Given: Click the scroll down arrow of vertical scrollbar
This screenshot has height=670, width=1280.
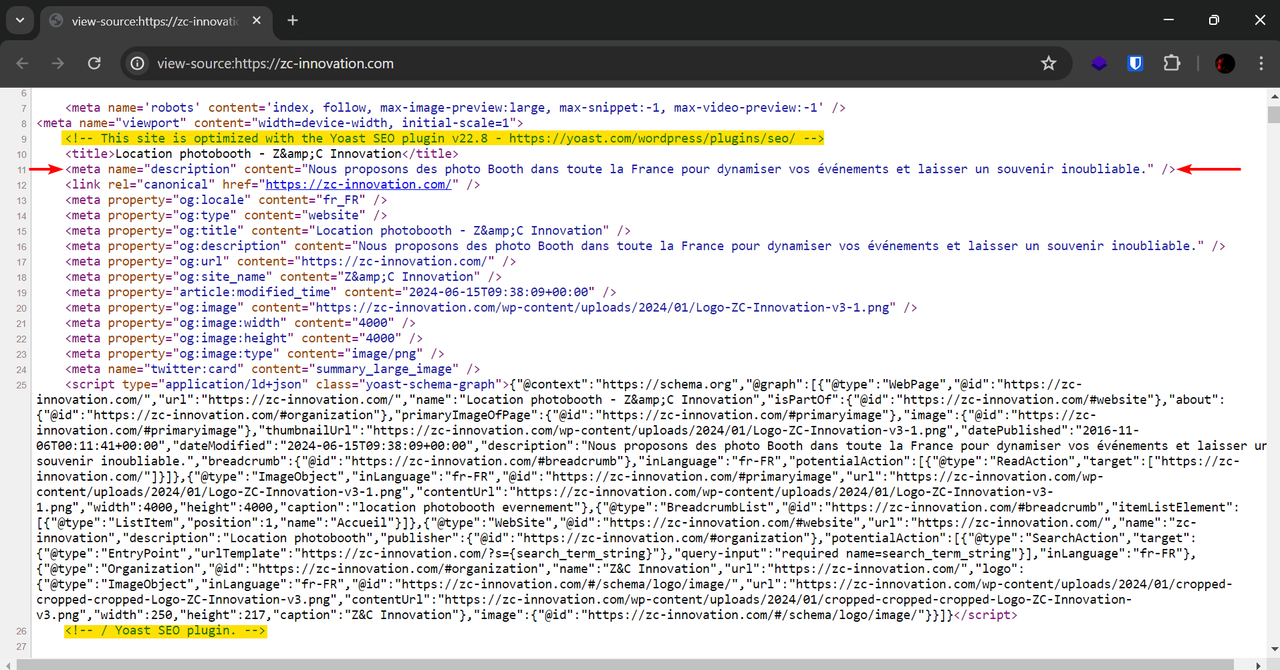Looking at the screenshot, I should pos(1273,649).
